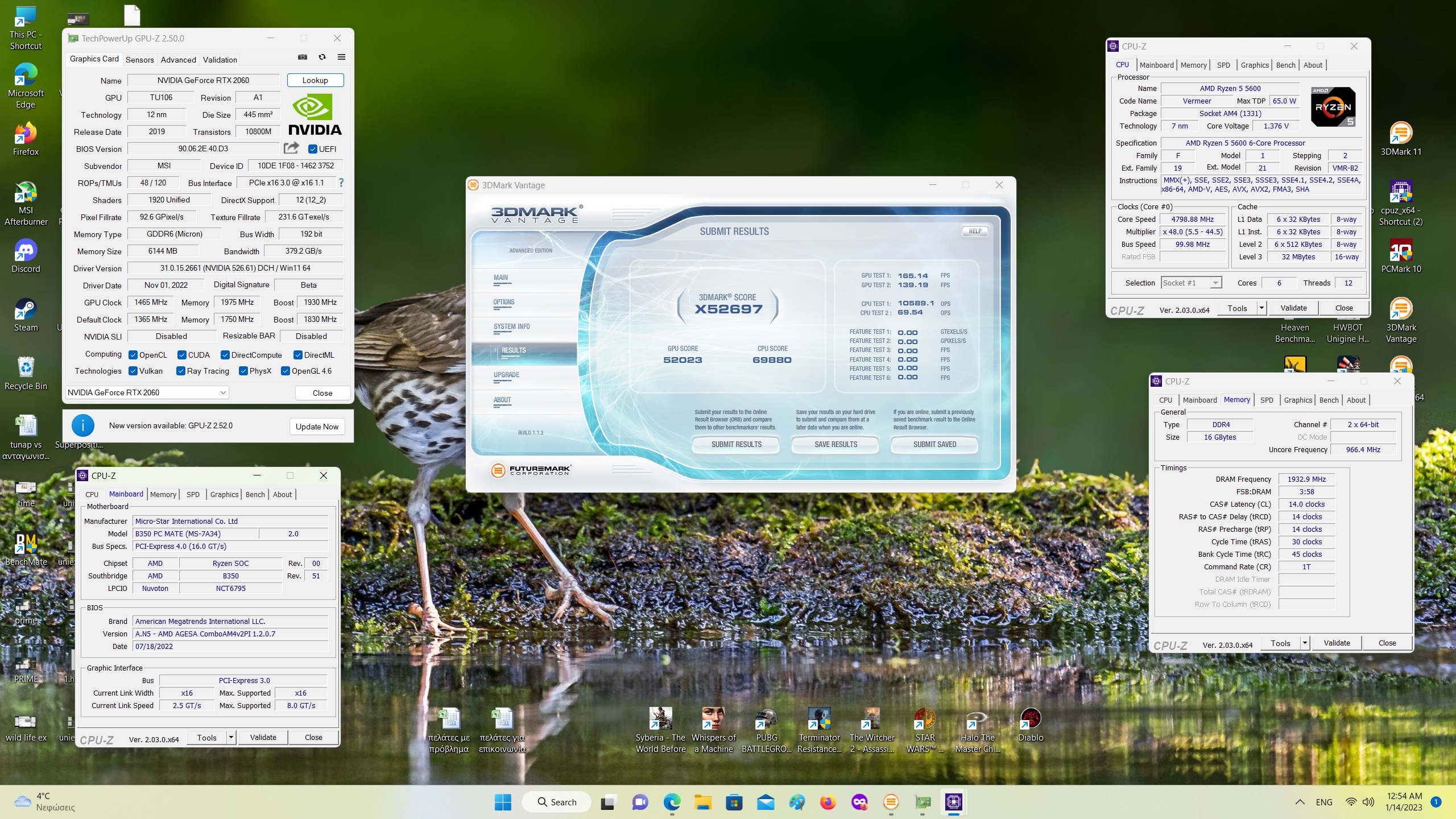Image resolution: width=1456 pixels, height=819 pixels.
Task: Click SAVE RESULTS button in 3DMark Vantage
Action: click(835, 444)
